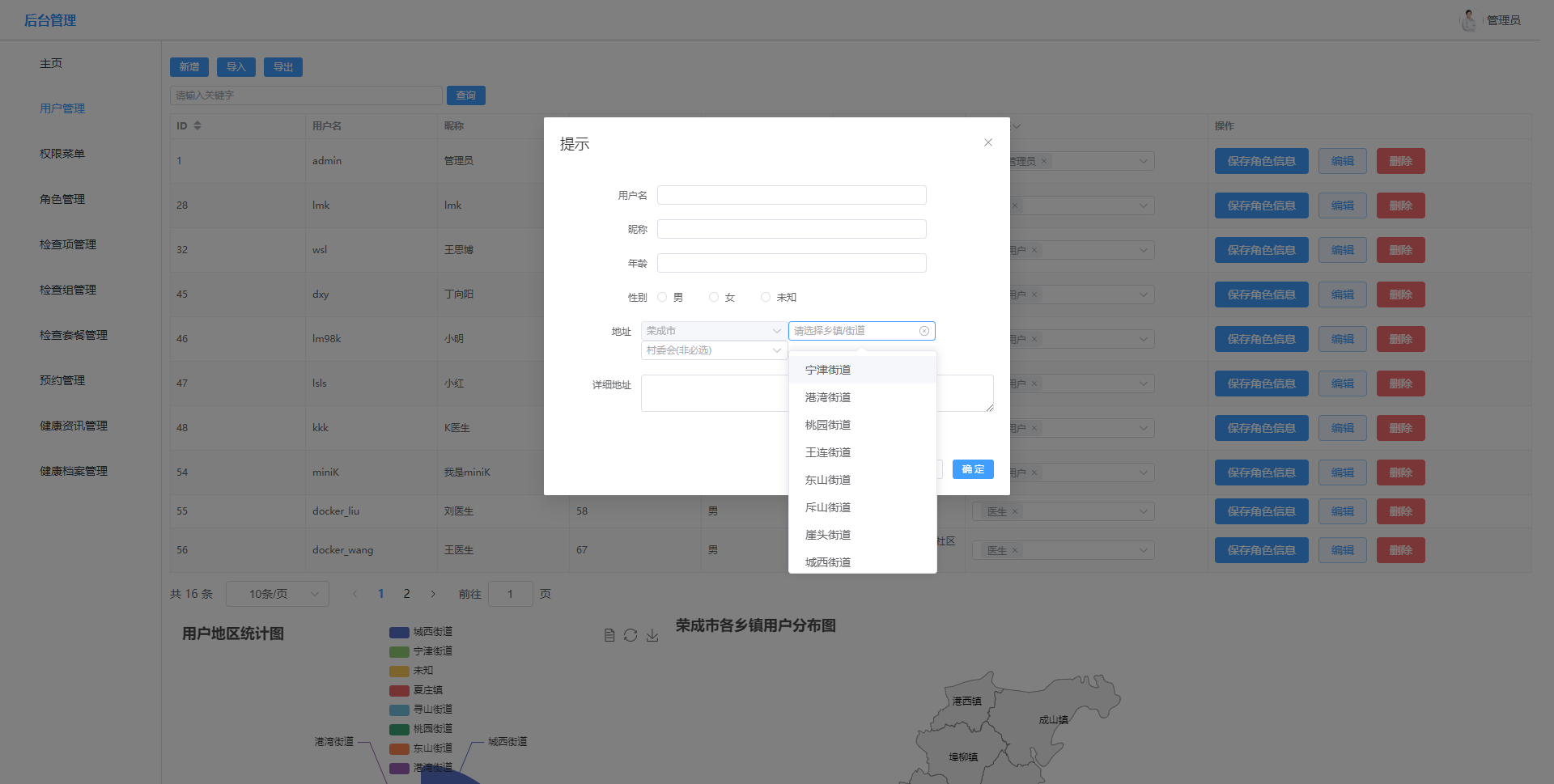Select the 女 gender radio button
This screenshot has width=1554, height=784.
[714, 297]
